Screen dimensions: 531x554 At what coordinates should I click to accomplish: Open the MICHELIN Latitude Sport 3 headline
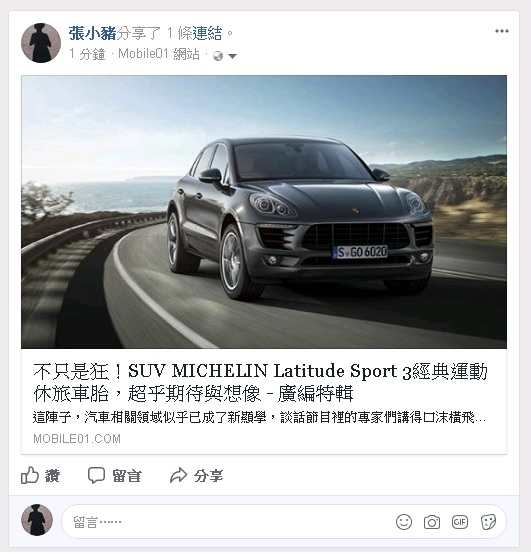tap(260, 382)
